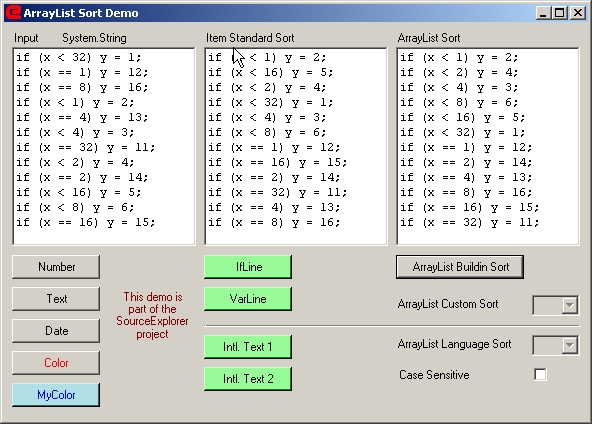This screenshot has height=424, width=592.
Task: Close the ArrayList Sort Demo window
Action: (578, 13)
